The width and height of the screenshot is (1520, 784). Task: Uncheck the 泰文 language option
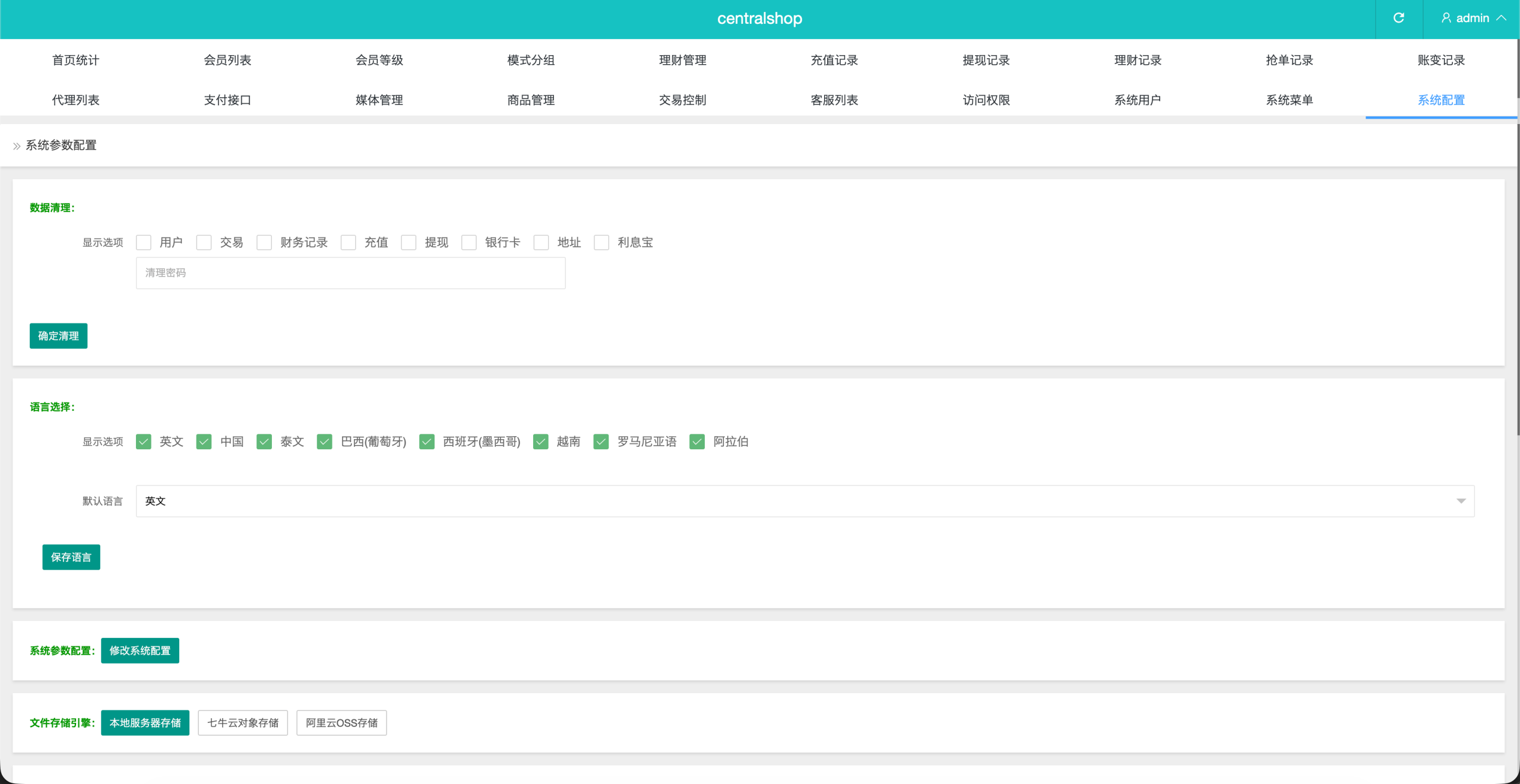point(264,442)
